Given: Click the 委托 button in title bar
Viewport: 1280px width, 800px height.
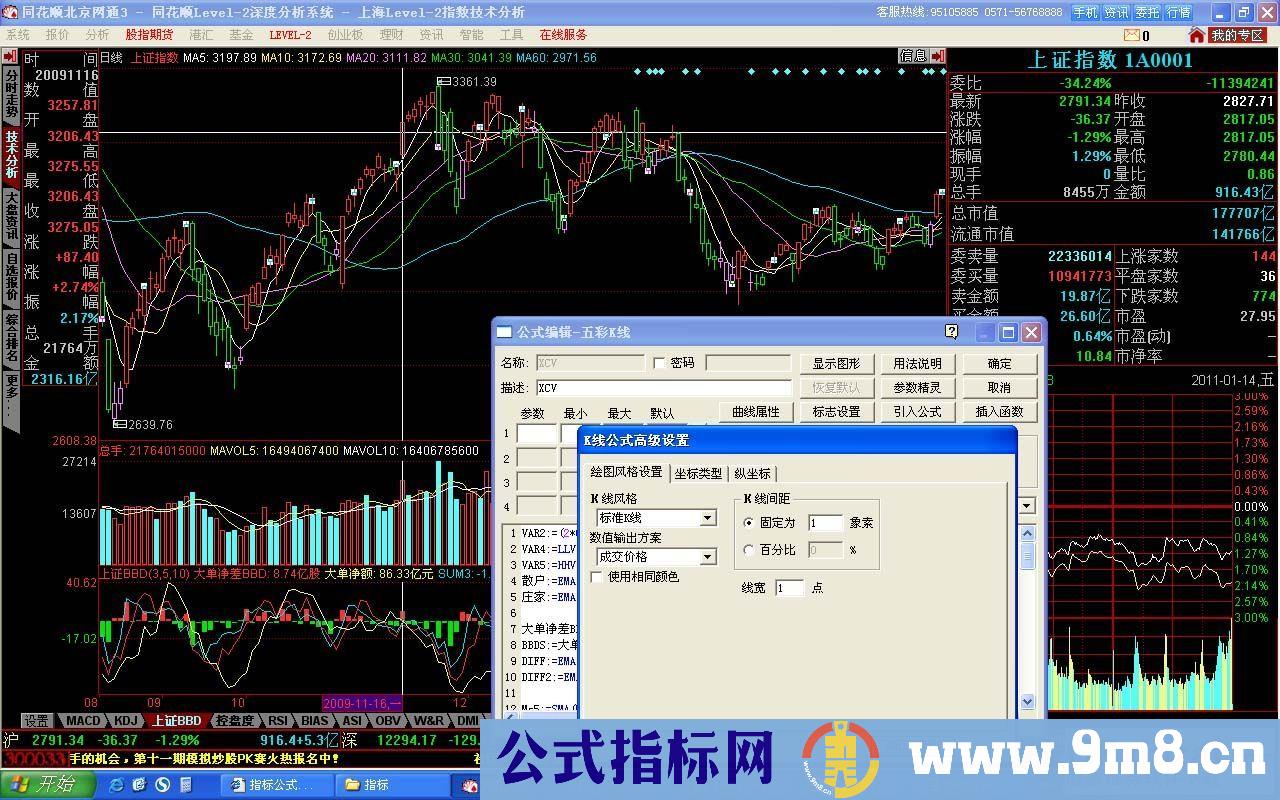Looking at the screenshot, I should (1147, 12).
